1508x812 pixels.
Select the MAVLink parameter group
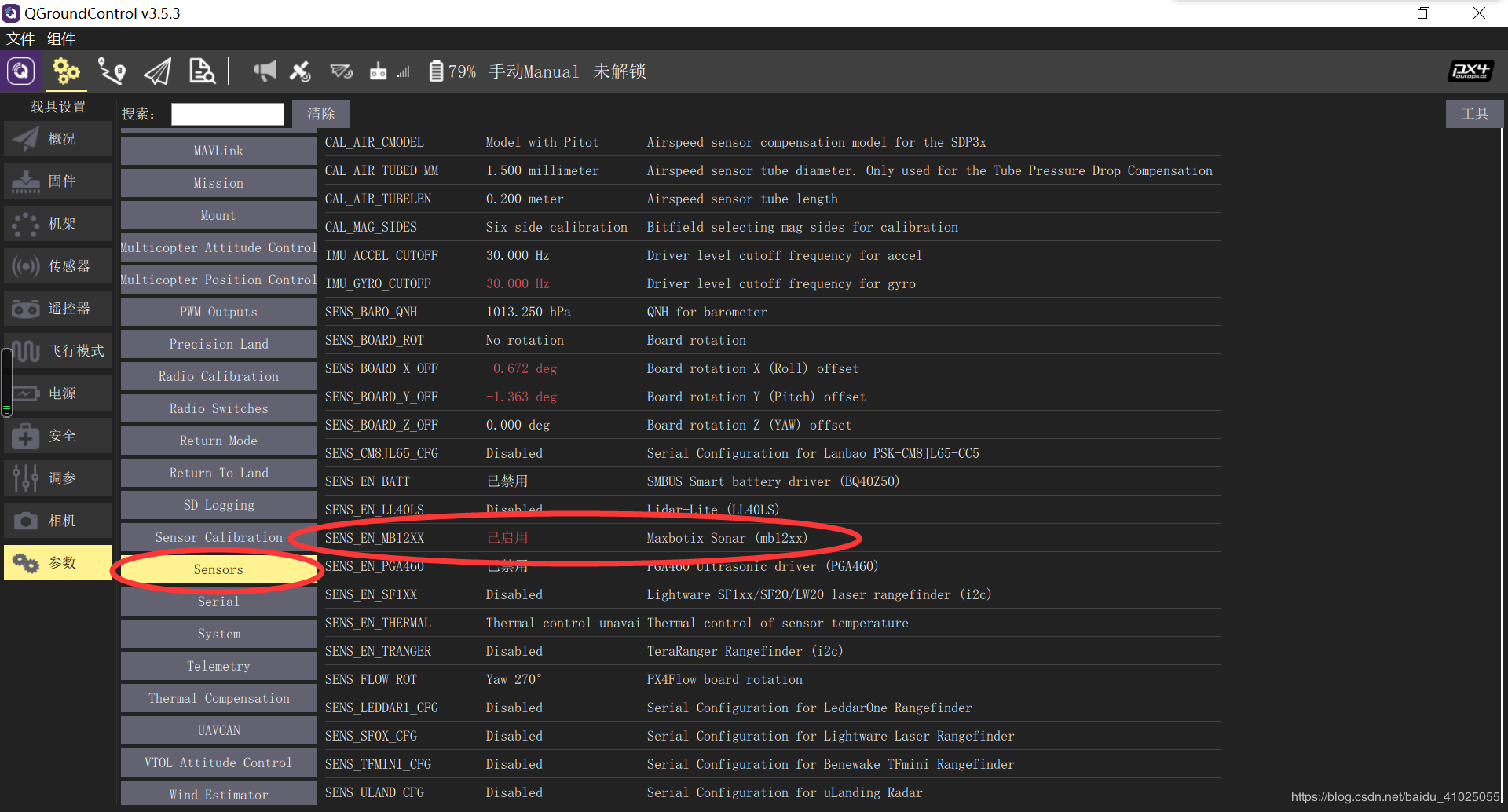click(218, 151)
